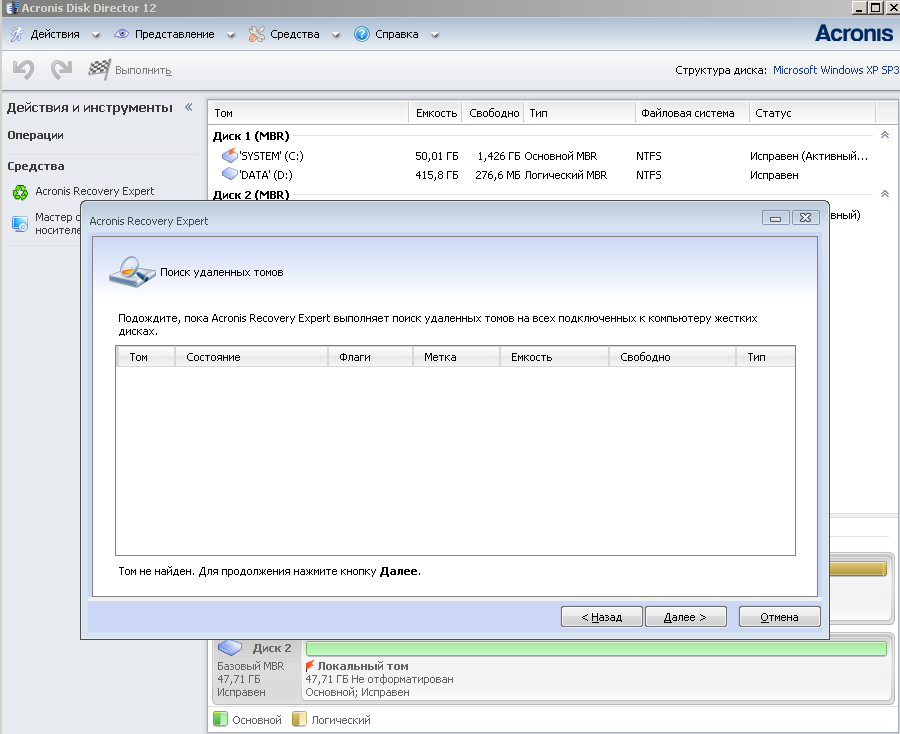Select the green Диск 2 volume bar
The width and height of the screenshot is (900, 734).
(x=596, y=648)
